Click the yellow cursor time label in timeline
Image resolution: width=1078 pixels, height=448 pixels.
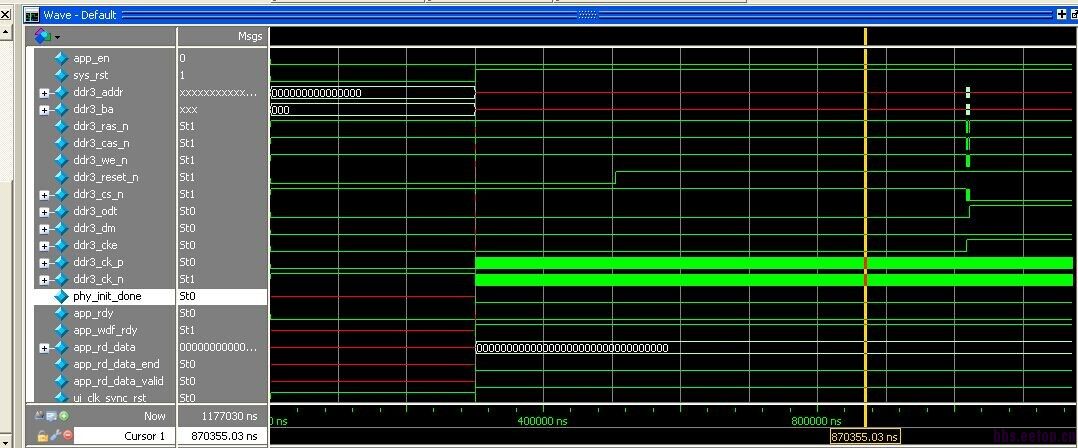click(x=865, y=437)
